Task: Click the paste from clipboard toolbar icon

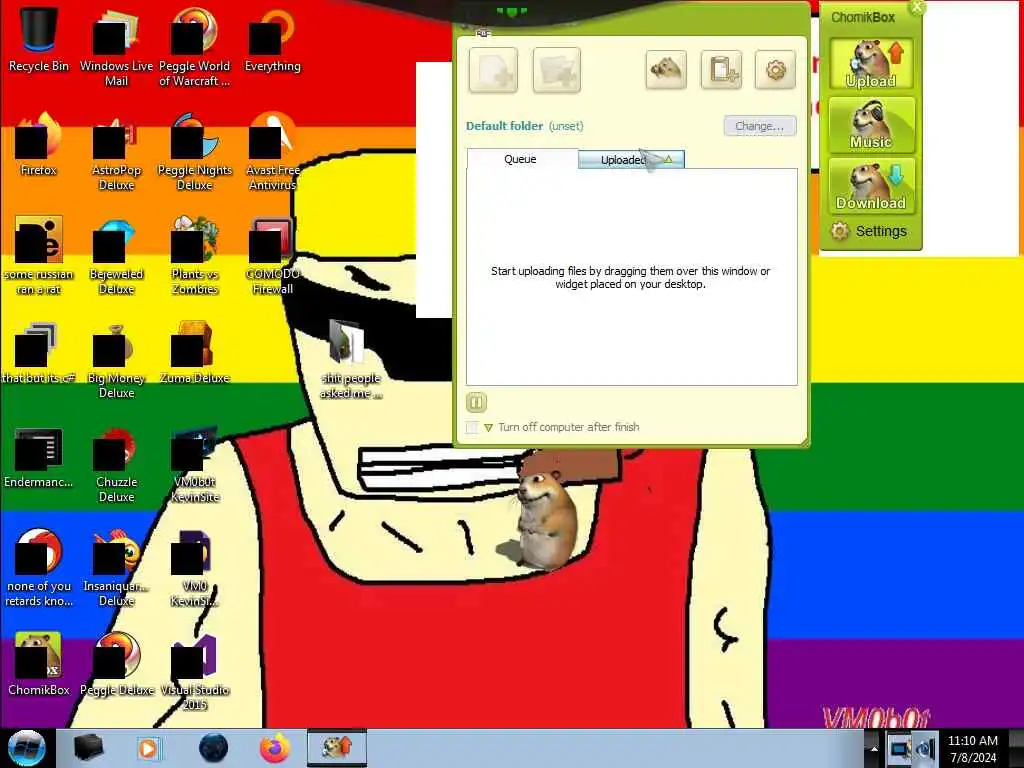Action: click(x=721, y=69)
